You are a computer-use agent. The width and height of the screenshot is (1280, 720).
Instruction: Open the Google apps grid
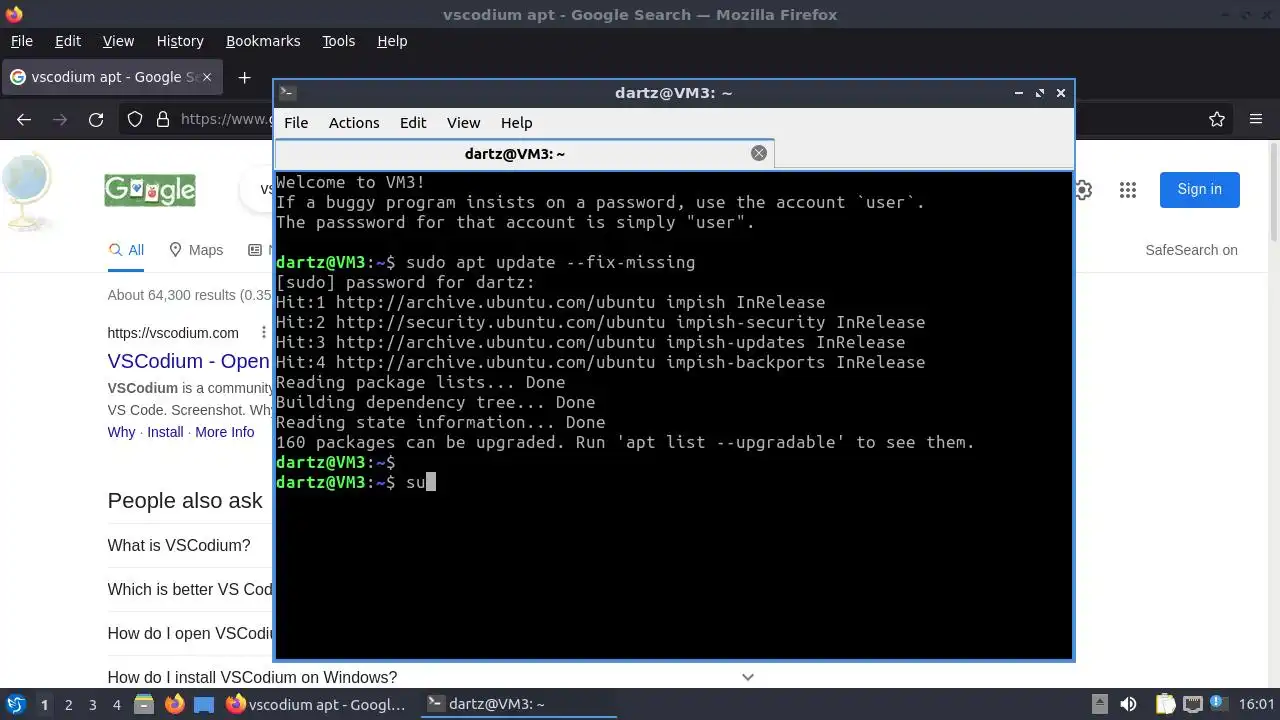[1128, 190]
